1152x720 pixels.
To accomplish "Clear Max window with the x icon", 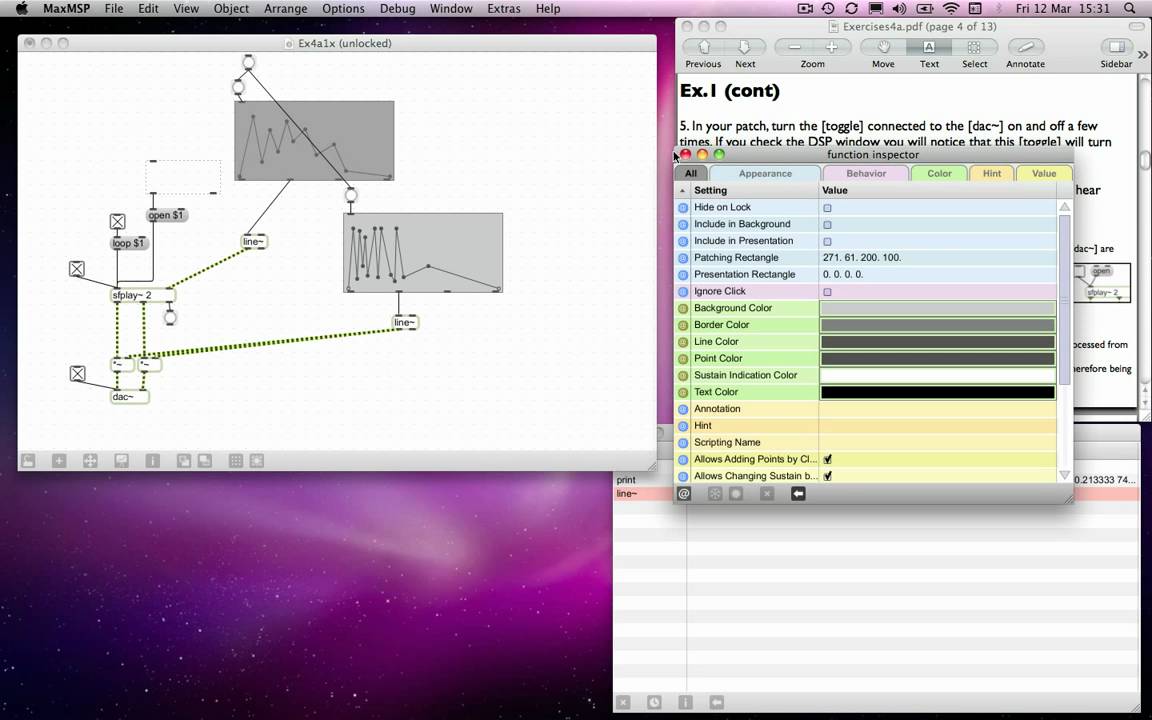I will click(x=623, y=702).
